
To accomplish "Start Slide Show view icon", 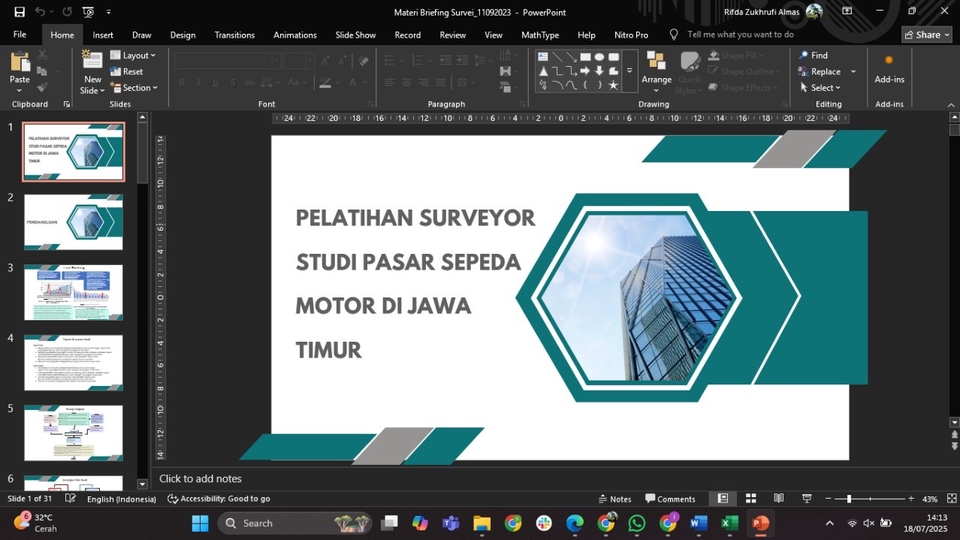I will [807, 498].
